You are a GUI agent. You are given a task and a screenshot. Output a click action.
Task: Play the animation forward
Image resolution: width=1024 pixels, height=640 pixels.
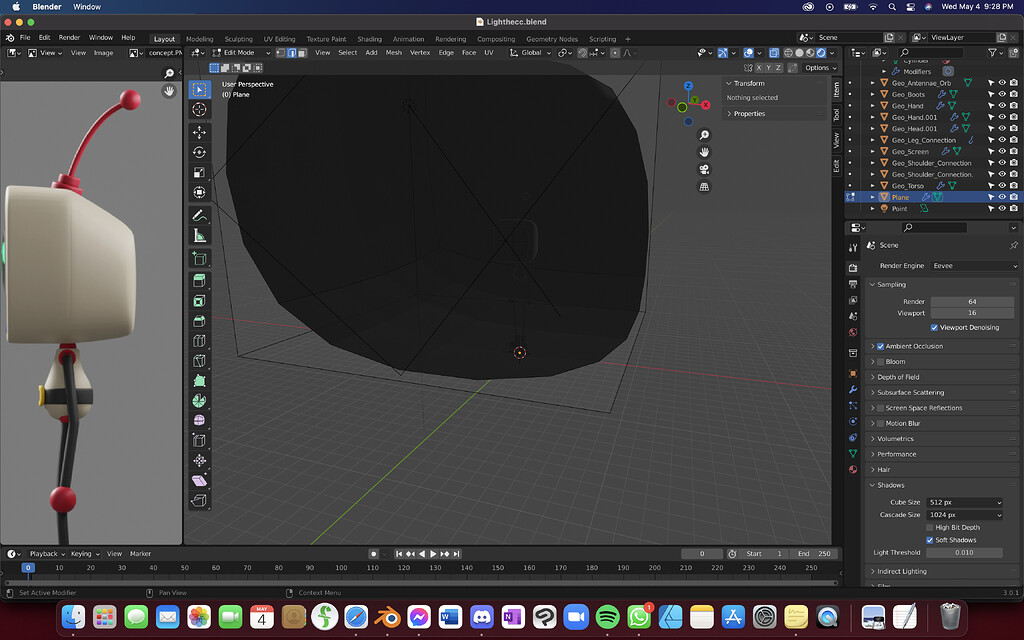[x=433, y=554]
